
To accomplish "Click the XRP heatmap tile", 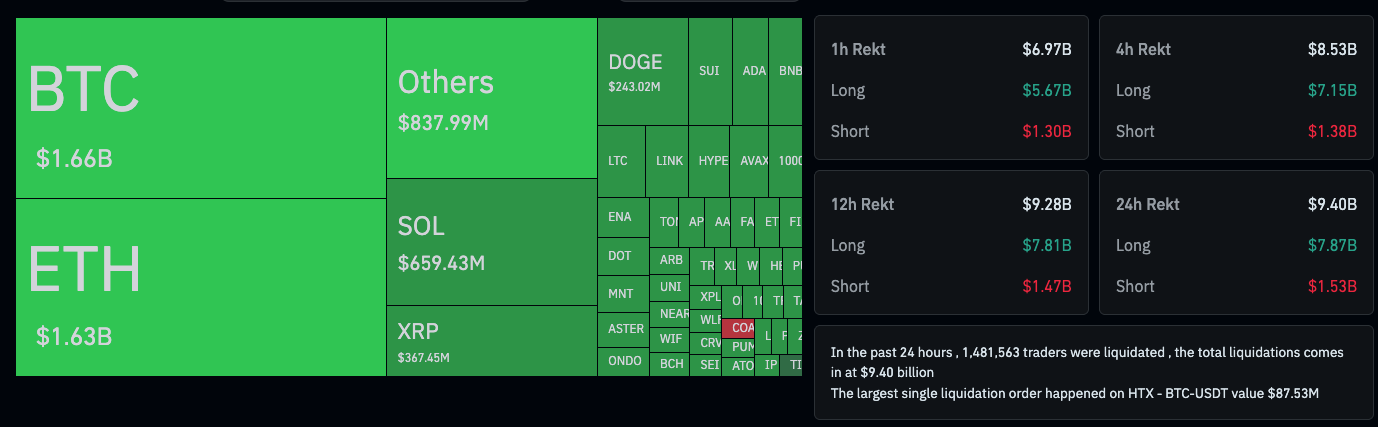I will [x=491, y=341].
